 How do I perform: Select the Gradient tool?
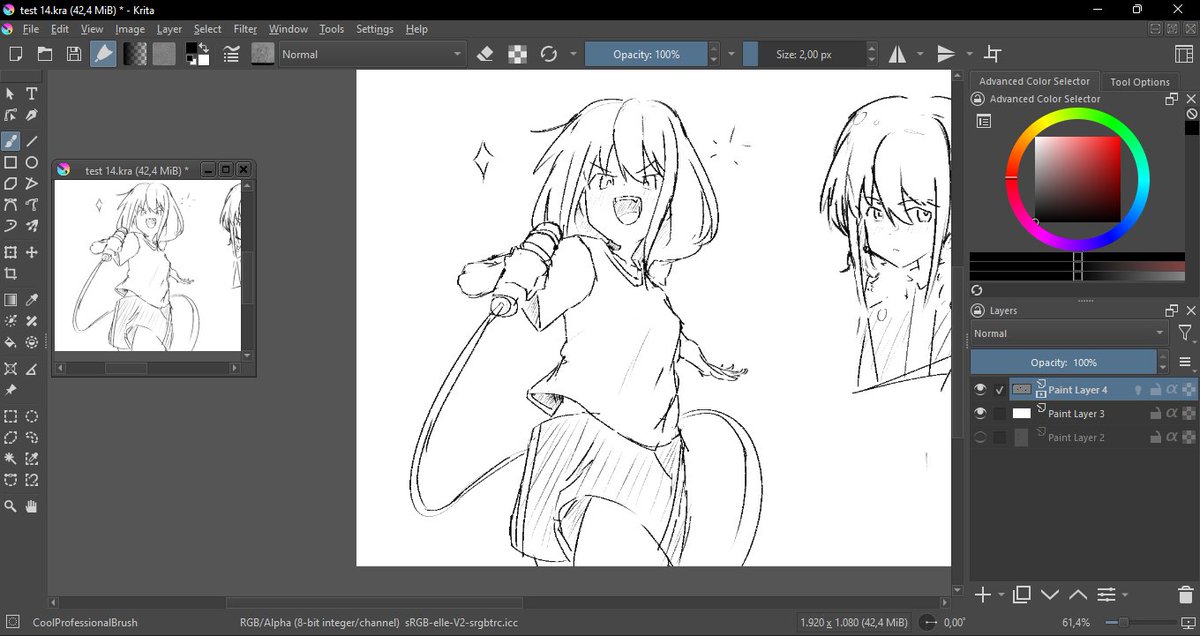point(10,300)
